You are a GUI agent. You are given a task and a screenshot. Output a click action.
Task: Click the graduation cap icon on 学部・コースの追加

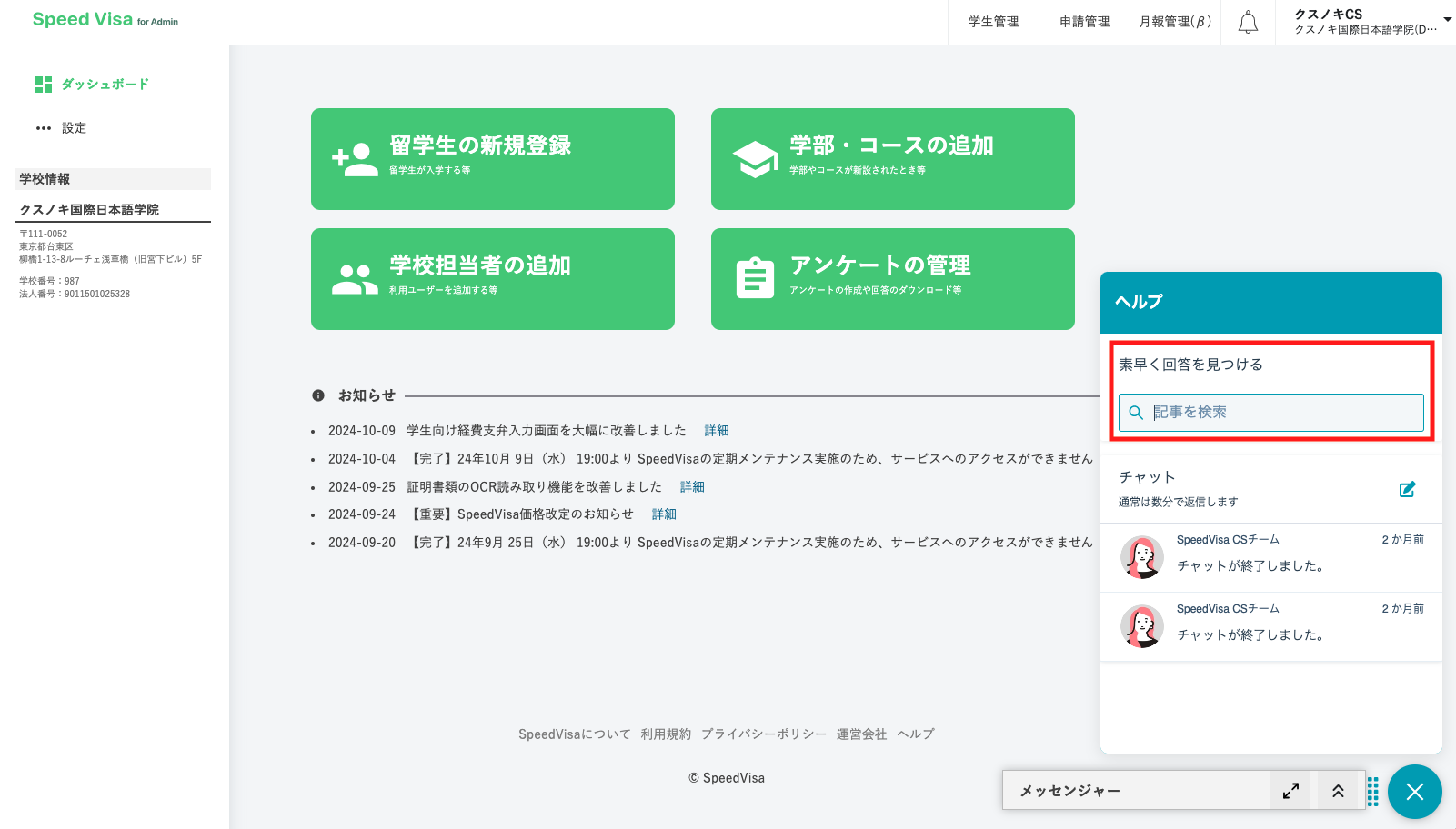click(x=755, y=159)
